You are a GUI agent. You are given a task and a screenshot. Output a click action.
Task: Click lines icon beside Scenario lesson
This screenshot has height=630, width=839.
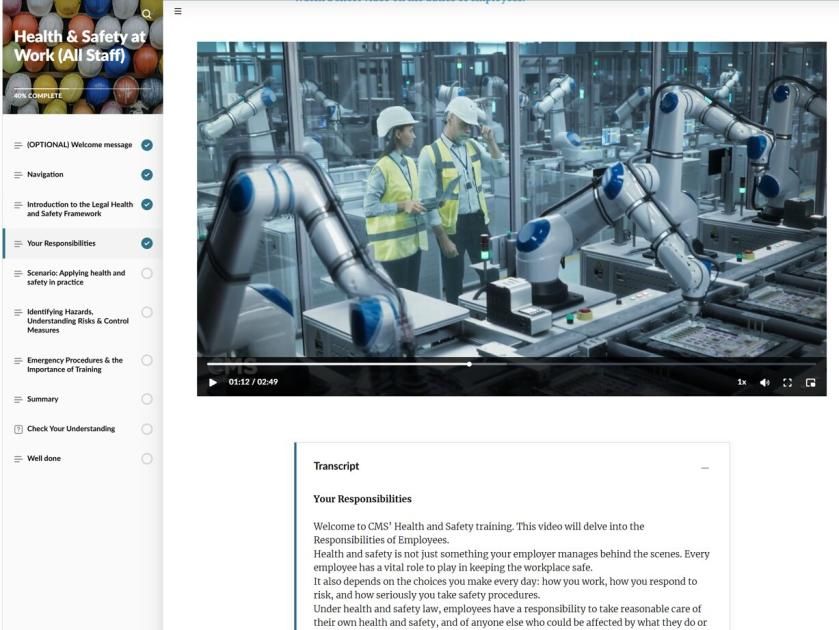click(x=18, y=274)
